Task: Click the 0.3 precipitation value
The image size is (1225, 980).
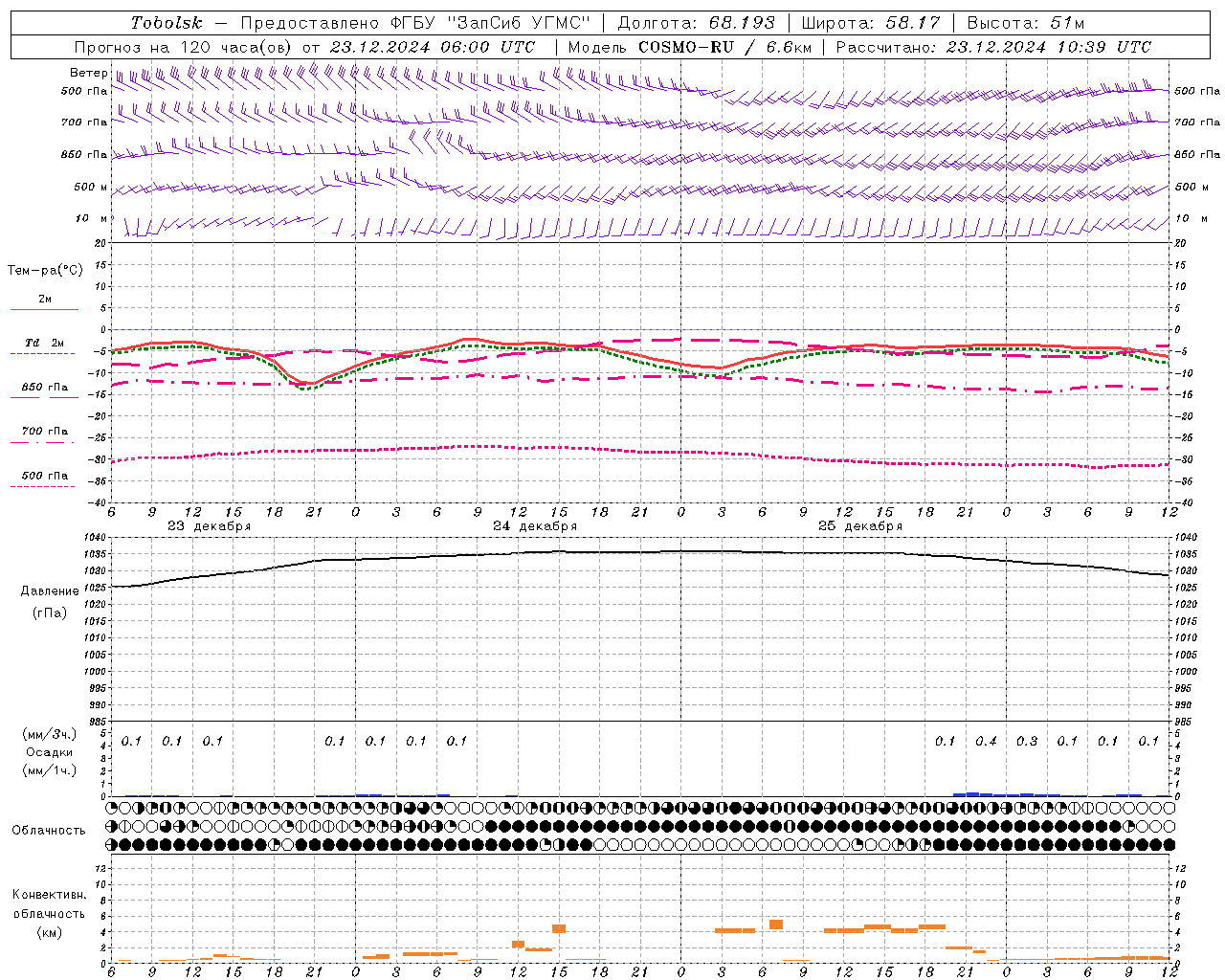Action: (1027, 741)
